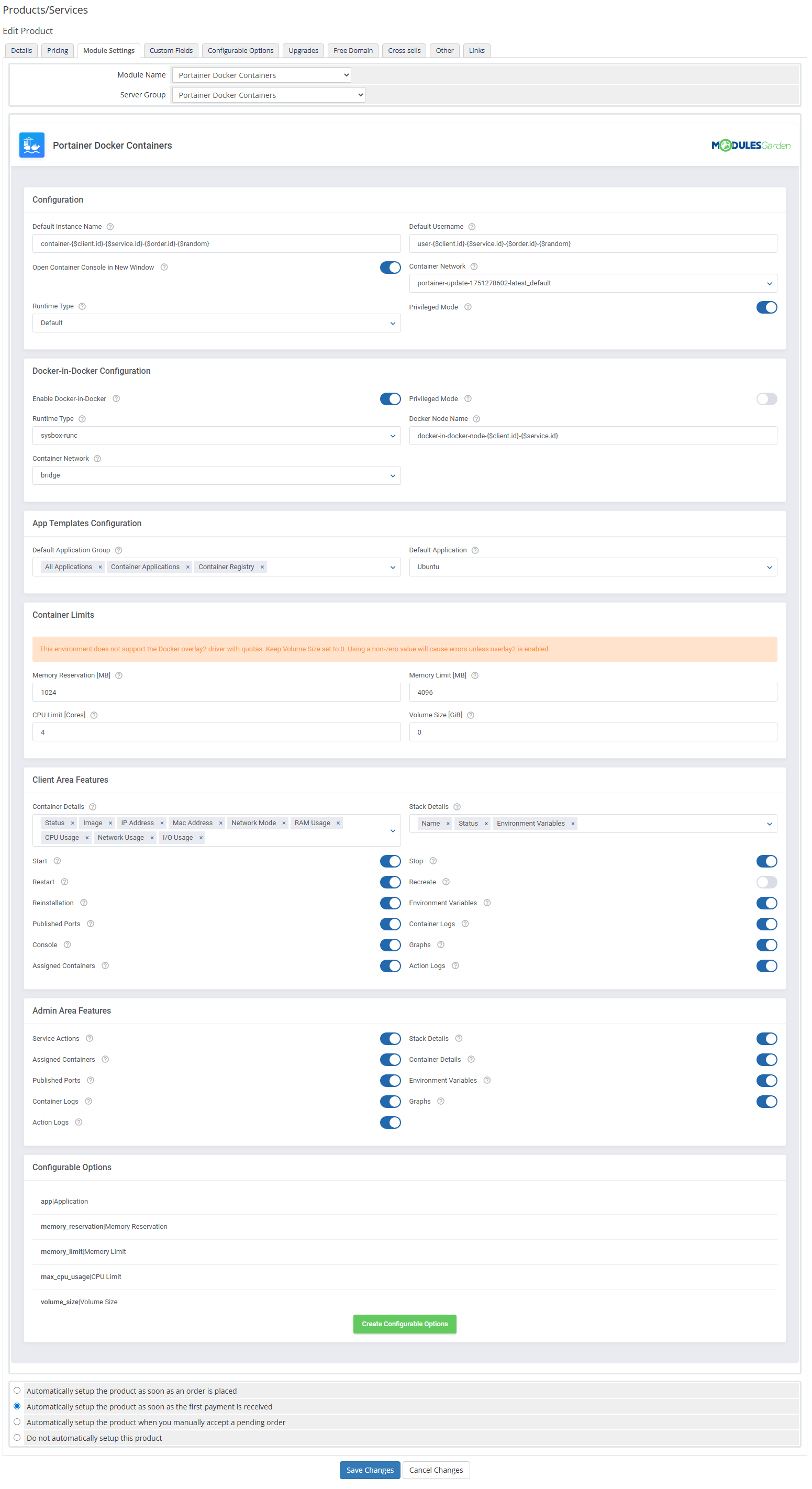Toggle Privileged Mode in Configuration section
Screen dimensions: 812x1489
tap(767, 307)
